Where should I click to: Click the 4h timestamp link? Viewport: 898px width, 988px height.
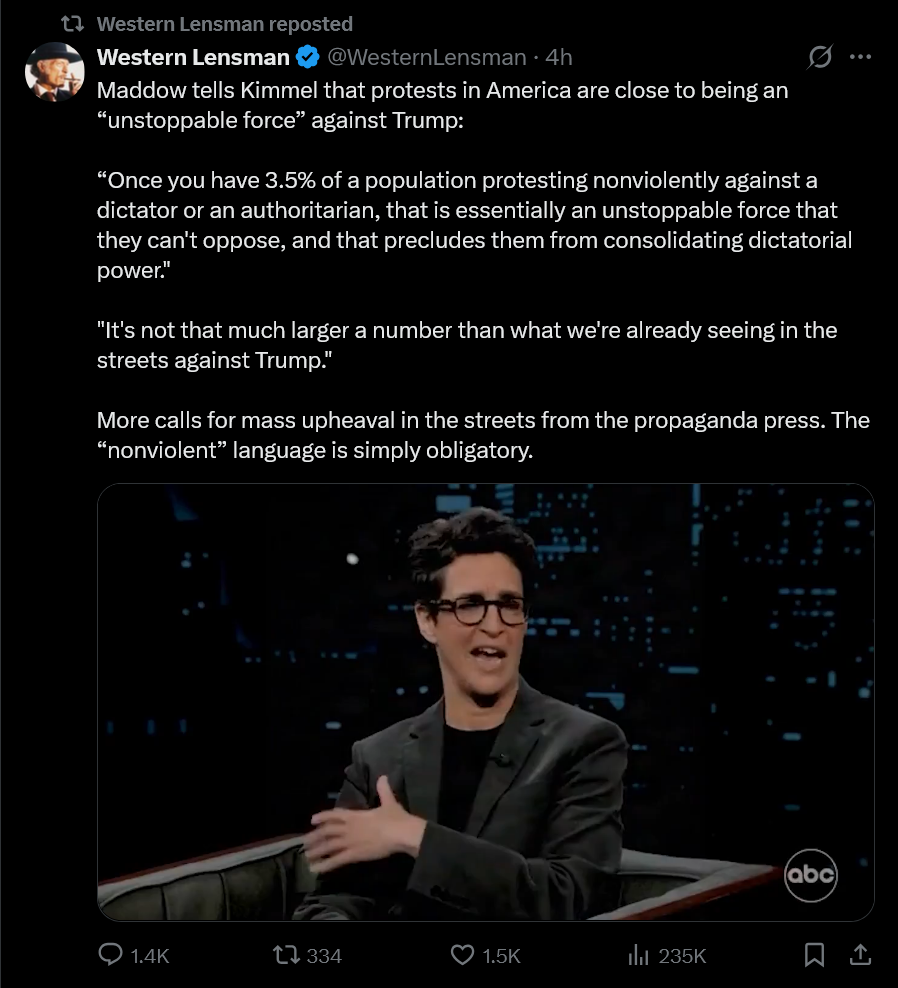[559, 57]
